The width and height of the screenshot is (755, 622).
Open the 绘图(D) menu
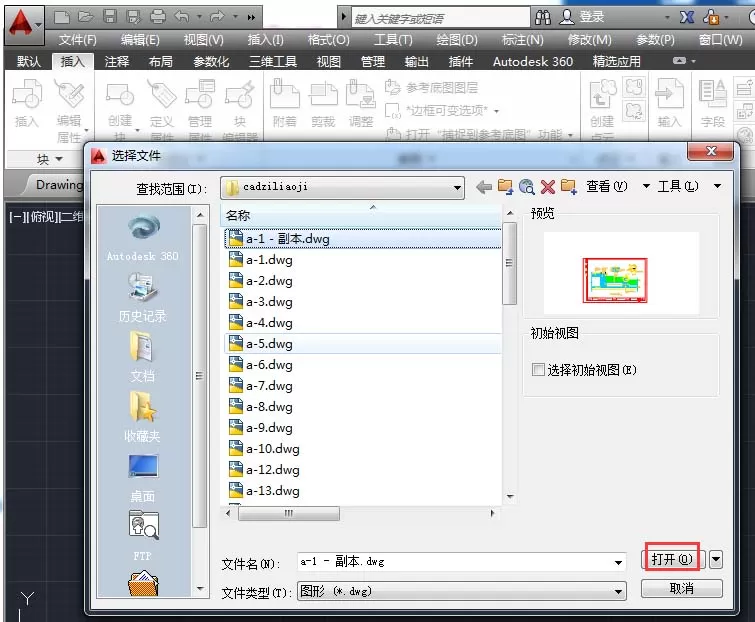pos(456,40)
